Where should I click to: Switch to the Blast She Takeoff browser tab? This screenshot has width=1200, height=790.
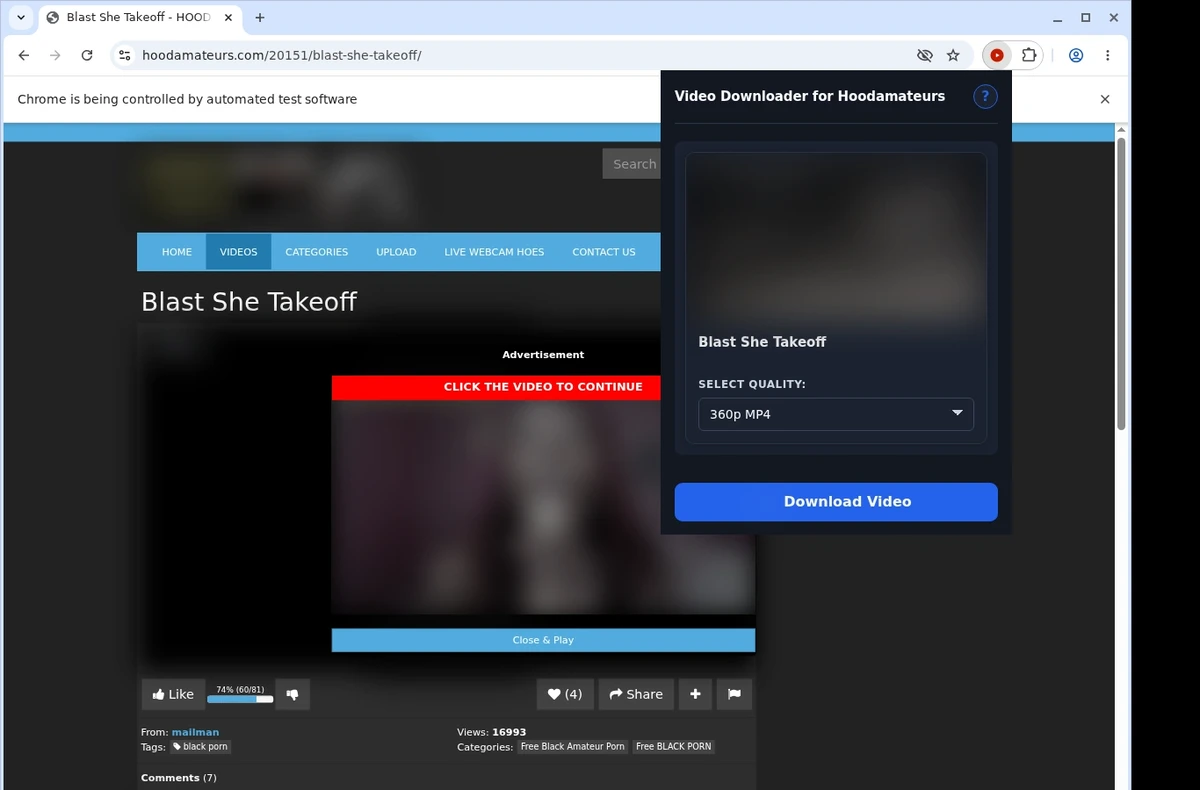(138, 17)
